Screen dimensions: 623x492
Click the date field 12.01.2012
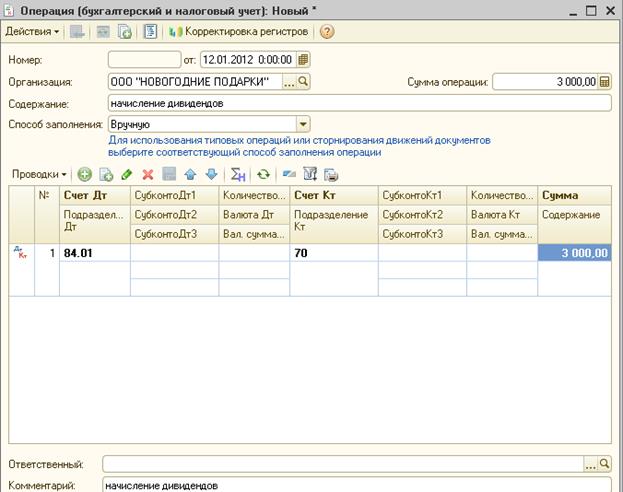point(248,60)
